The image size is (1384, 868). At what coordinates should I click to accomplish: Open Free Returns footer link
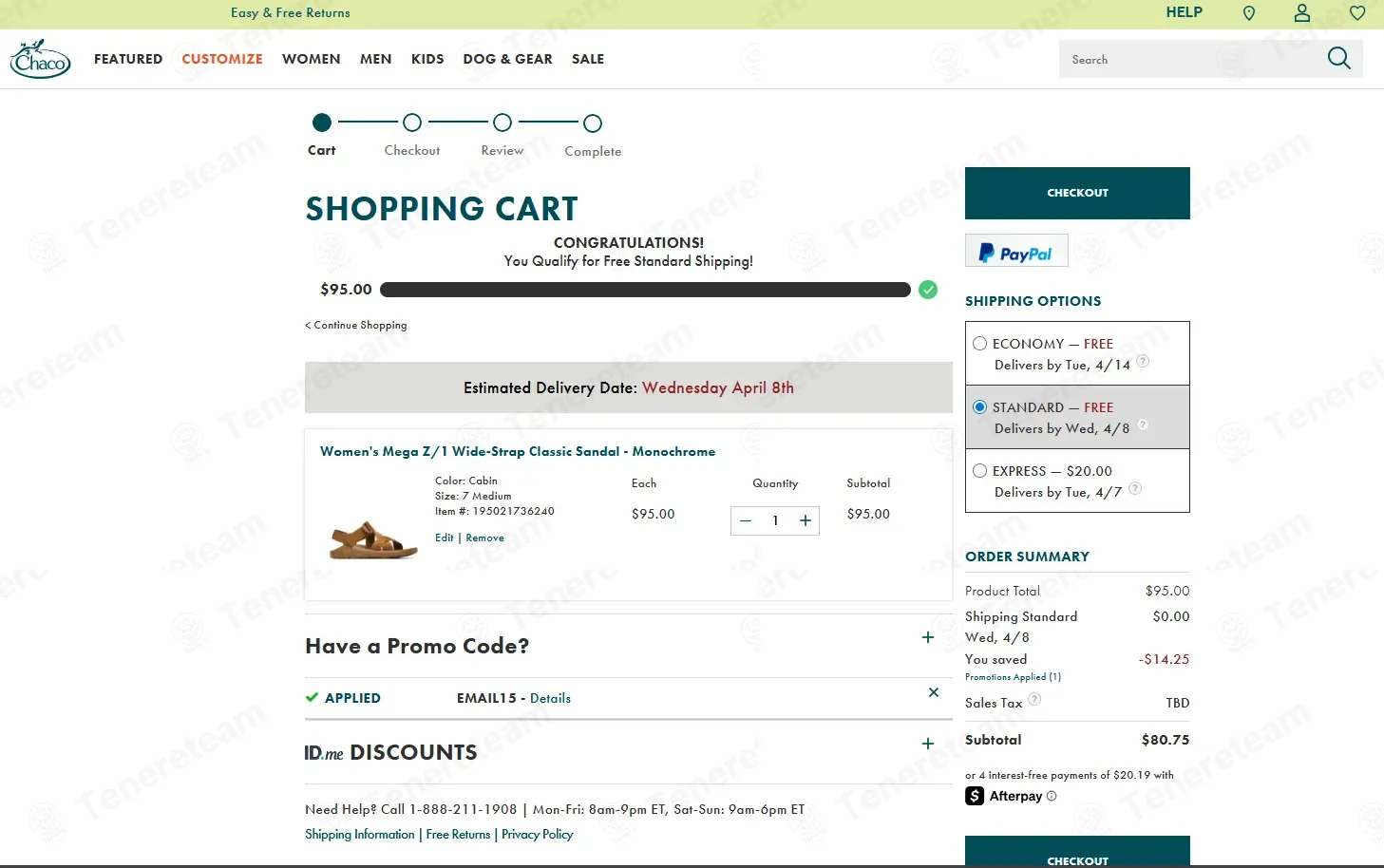point(458,834)
